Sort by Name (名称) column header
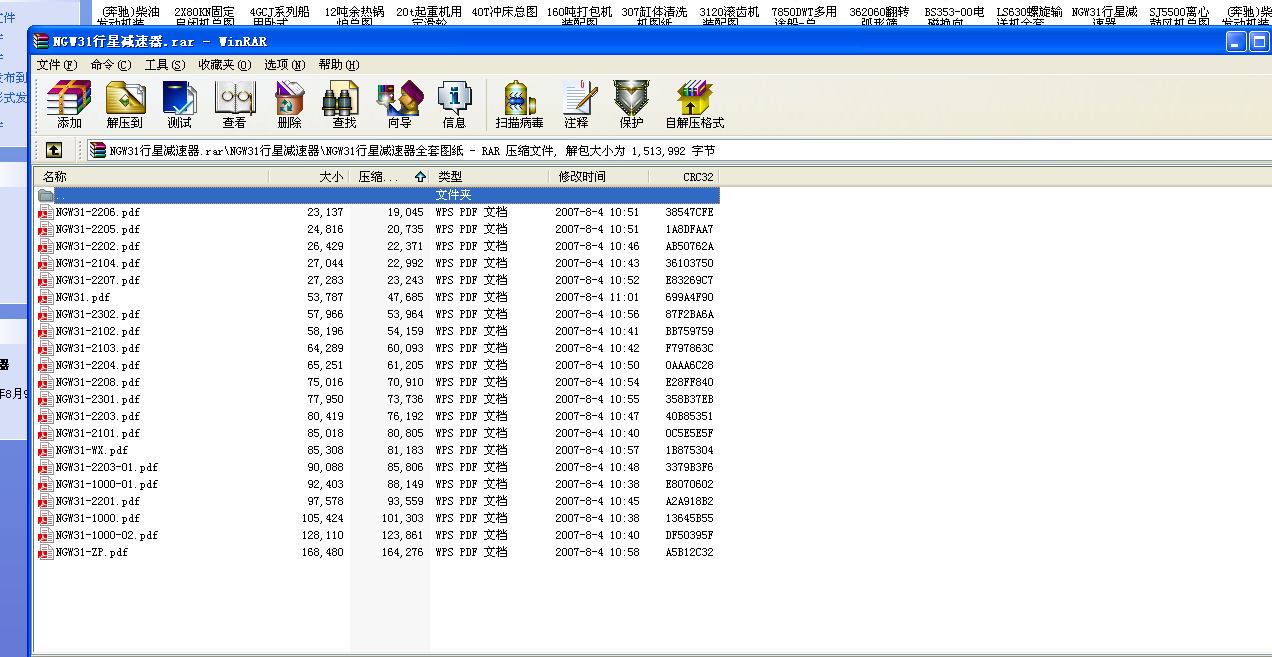The image size is (1272, 657). coord(153,177)
